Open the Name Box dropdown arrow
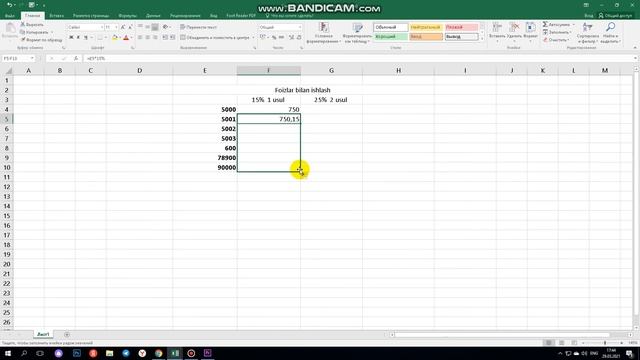The image size is (640, 360). click(x=32, y=58)
